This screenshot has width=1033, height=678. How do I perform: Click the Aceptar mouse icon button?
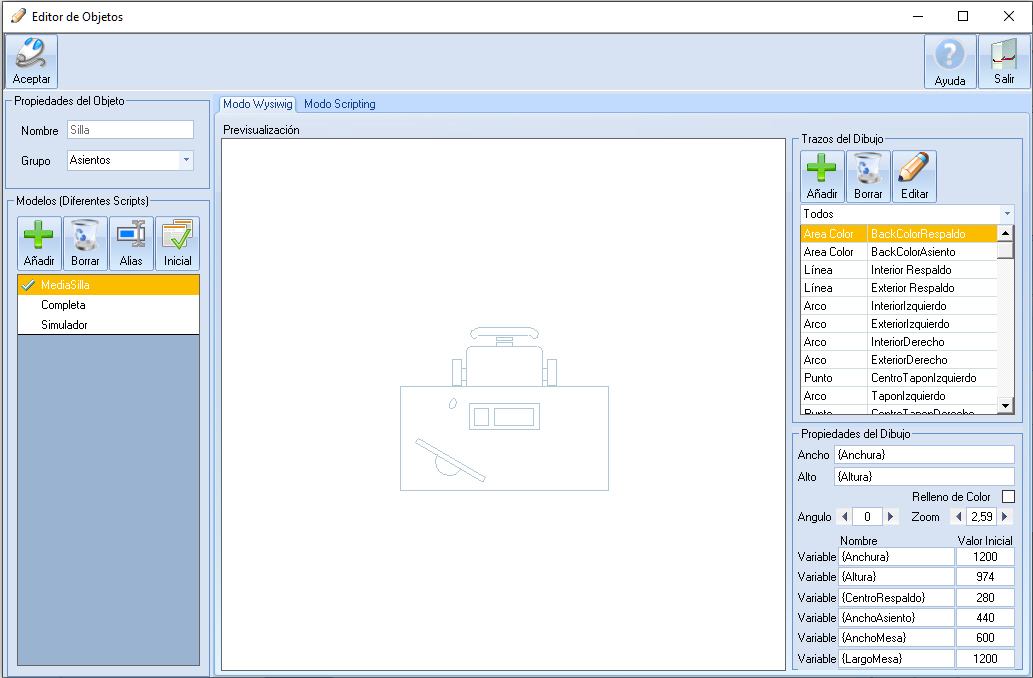pyautogui.click(x=31, y=61)
